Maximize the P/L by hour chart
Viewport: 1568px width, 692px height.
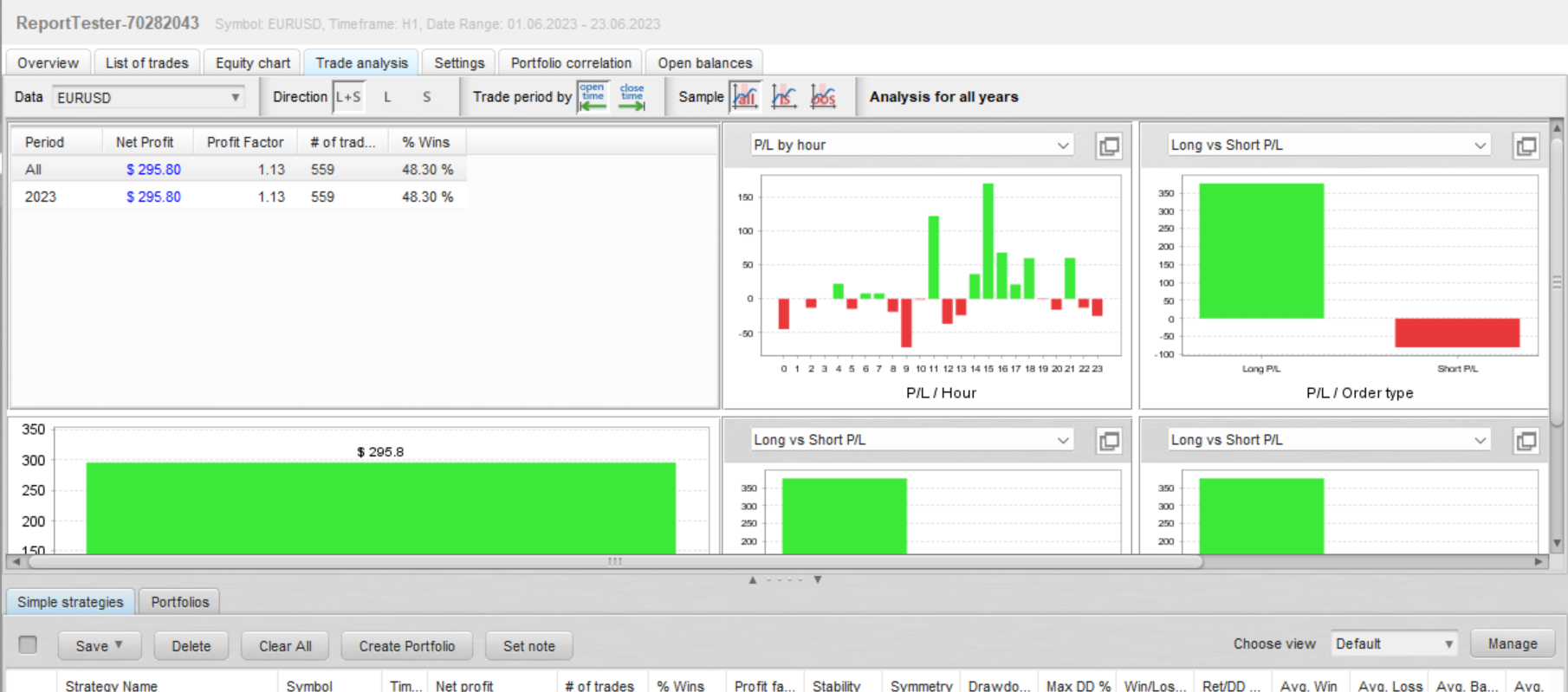click(1109, 146)
